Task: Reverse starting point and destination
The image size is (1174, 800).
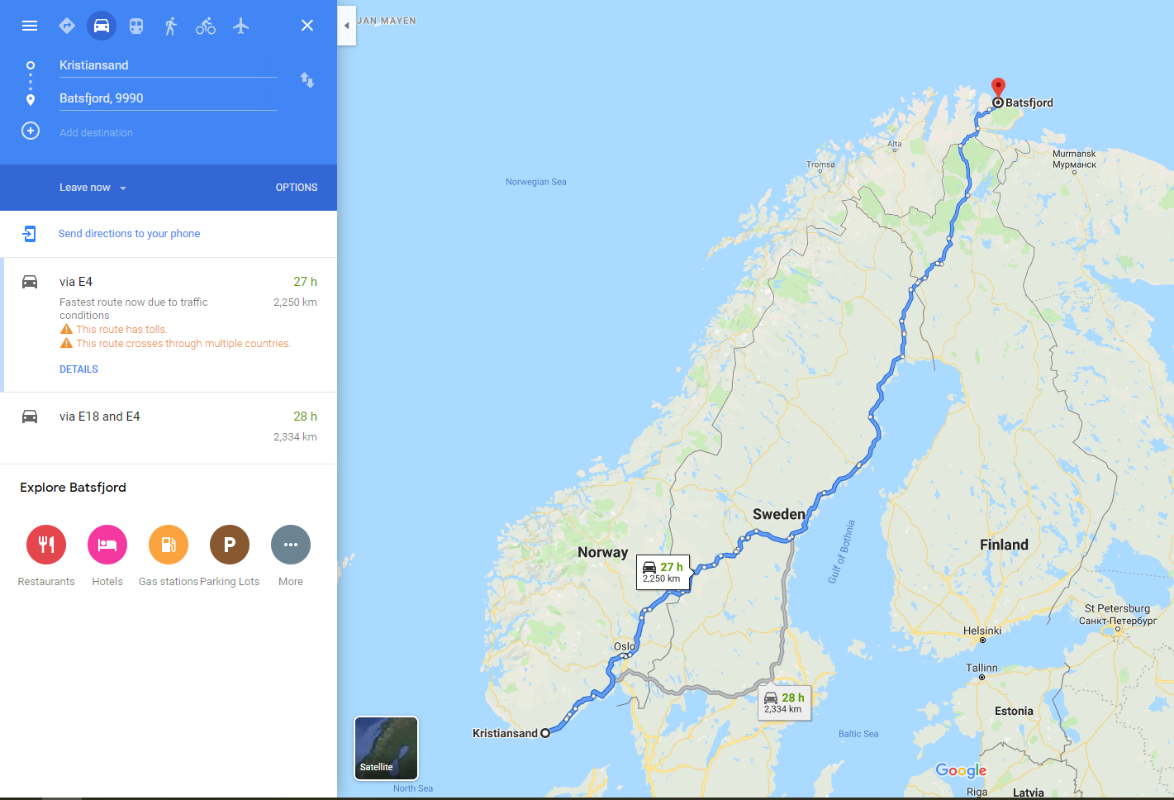Action: [307, 80]
